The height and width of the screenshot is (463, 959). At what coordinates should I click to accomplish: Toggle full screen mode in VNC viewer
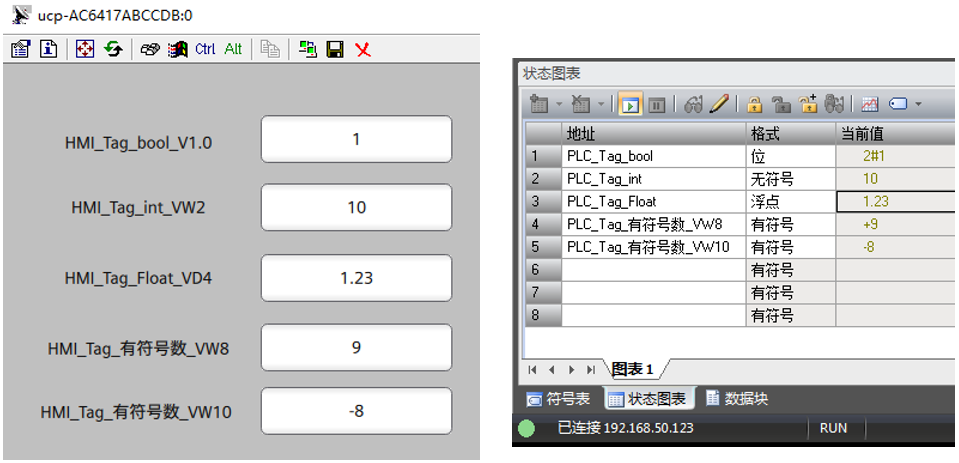(85, 49)
